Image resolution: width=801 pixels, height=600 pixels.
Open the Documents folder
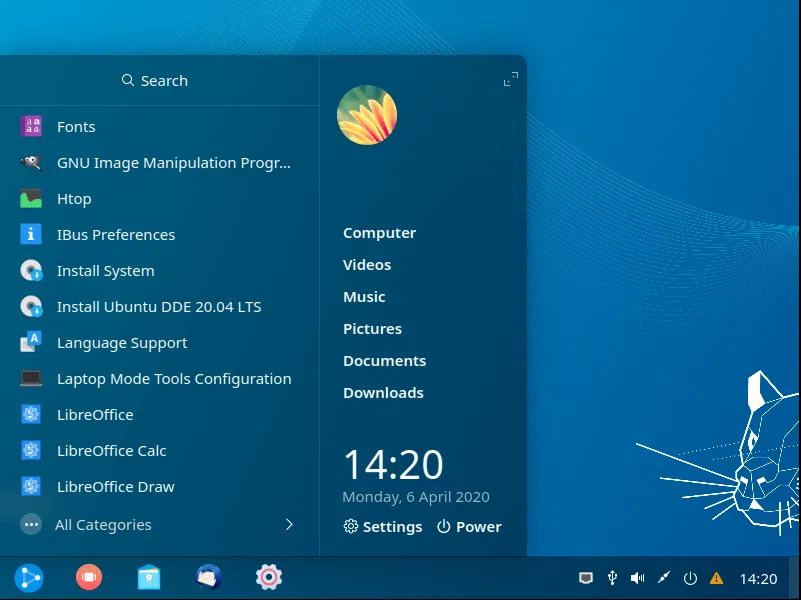pyautogui.click(x=385, y=361)
